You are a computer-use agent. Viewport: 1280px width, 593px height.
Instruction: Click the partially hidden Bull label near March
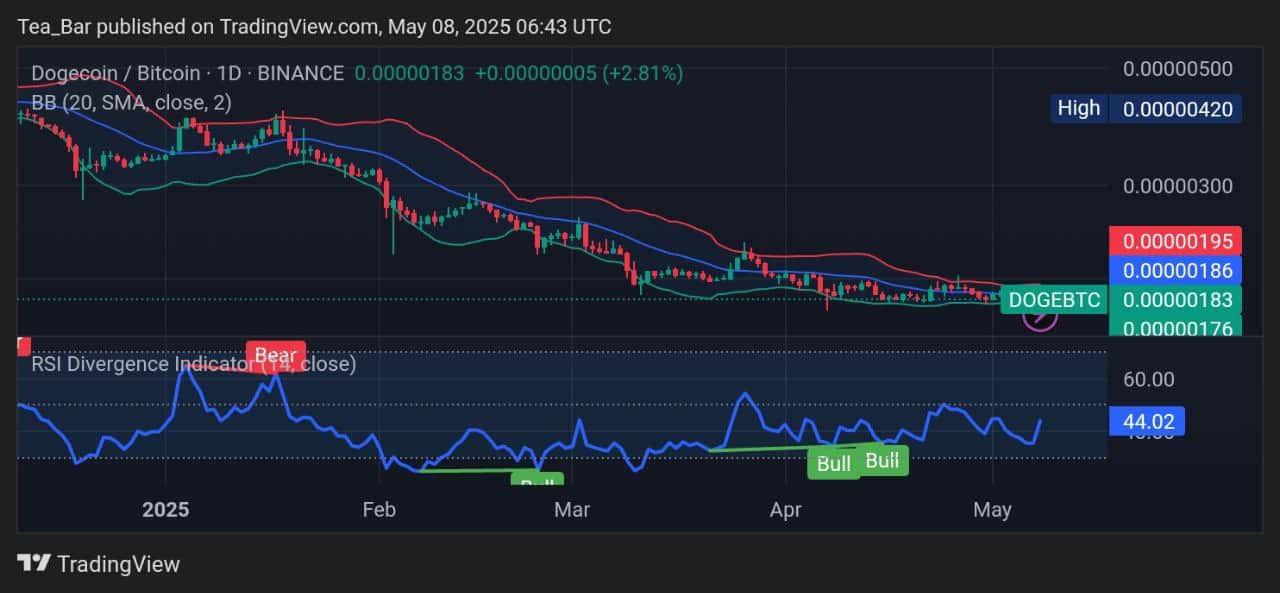point(537,480)
